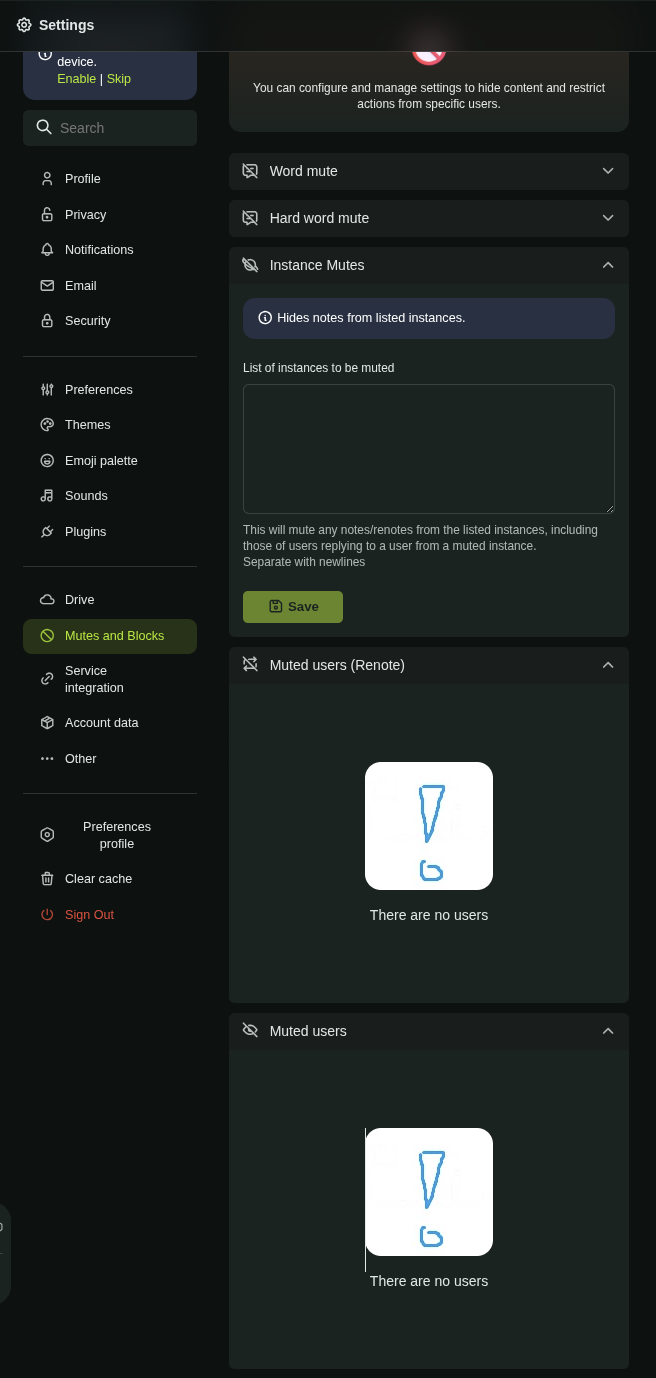
Task: Open the Privacy settings page
Action: click(x=85, y=215)
